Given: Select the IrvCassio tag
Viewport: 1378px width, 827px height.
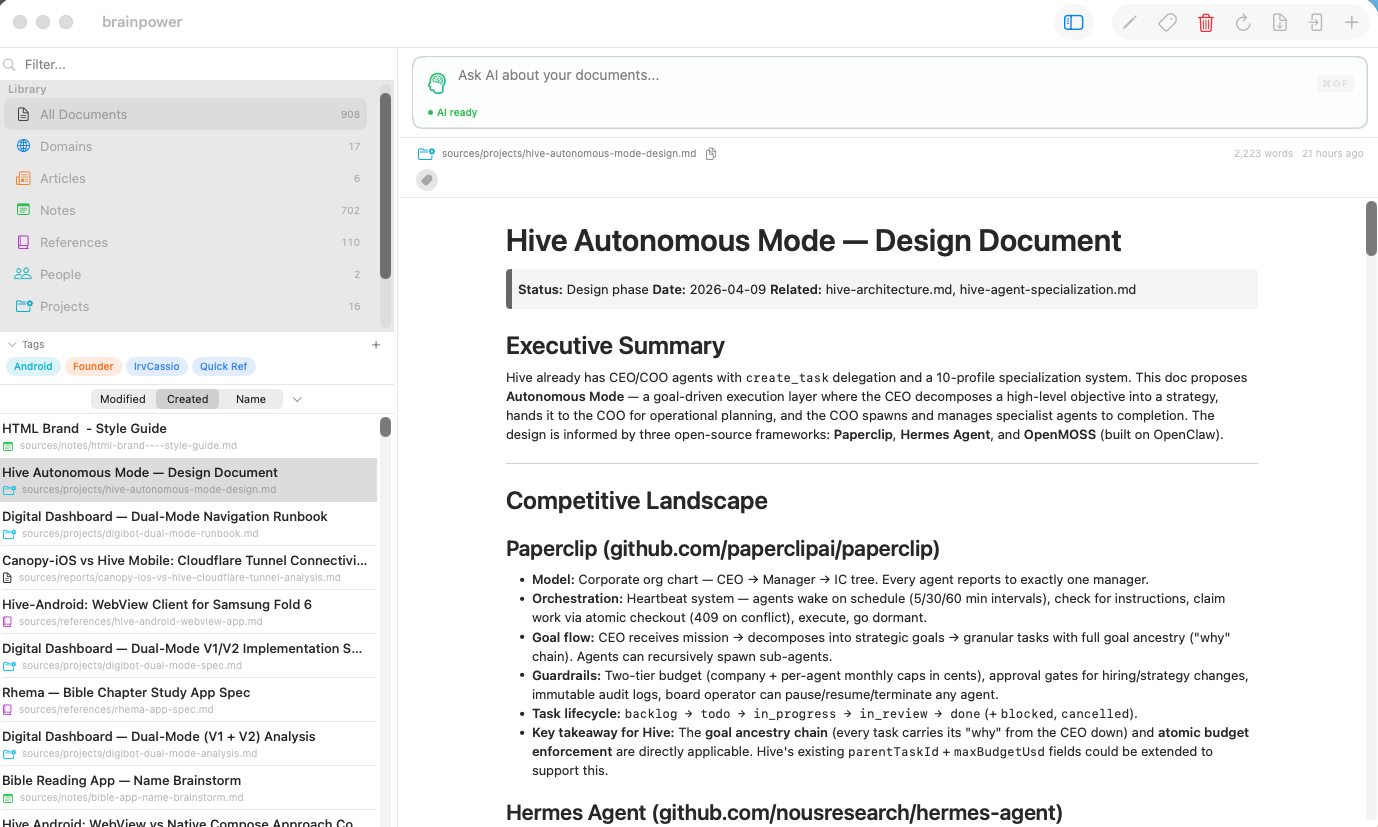Looking at the screenshot, I should (157, 366).
